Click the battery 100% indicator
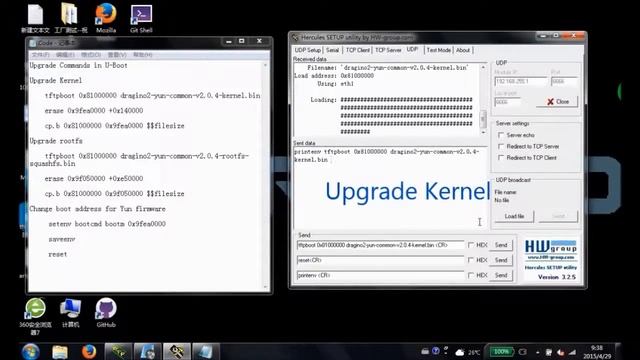The width and height of the screenshot is (640, 360). pos(501,351)
